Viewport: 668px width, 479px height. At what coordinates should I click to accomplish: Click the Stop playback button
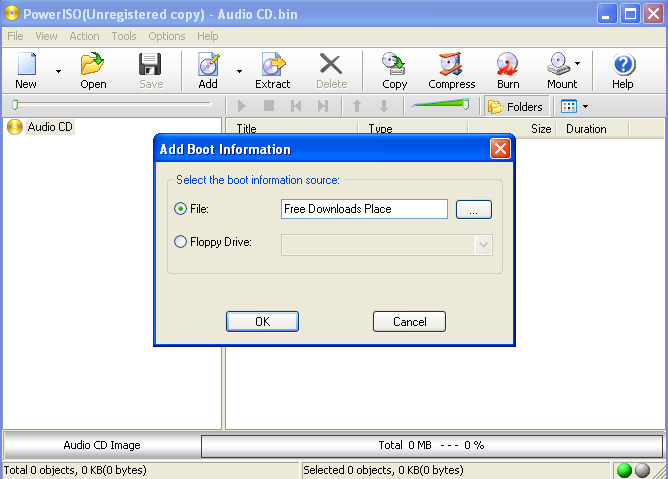pyautogui.click(x=269, y=106)
